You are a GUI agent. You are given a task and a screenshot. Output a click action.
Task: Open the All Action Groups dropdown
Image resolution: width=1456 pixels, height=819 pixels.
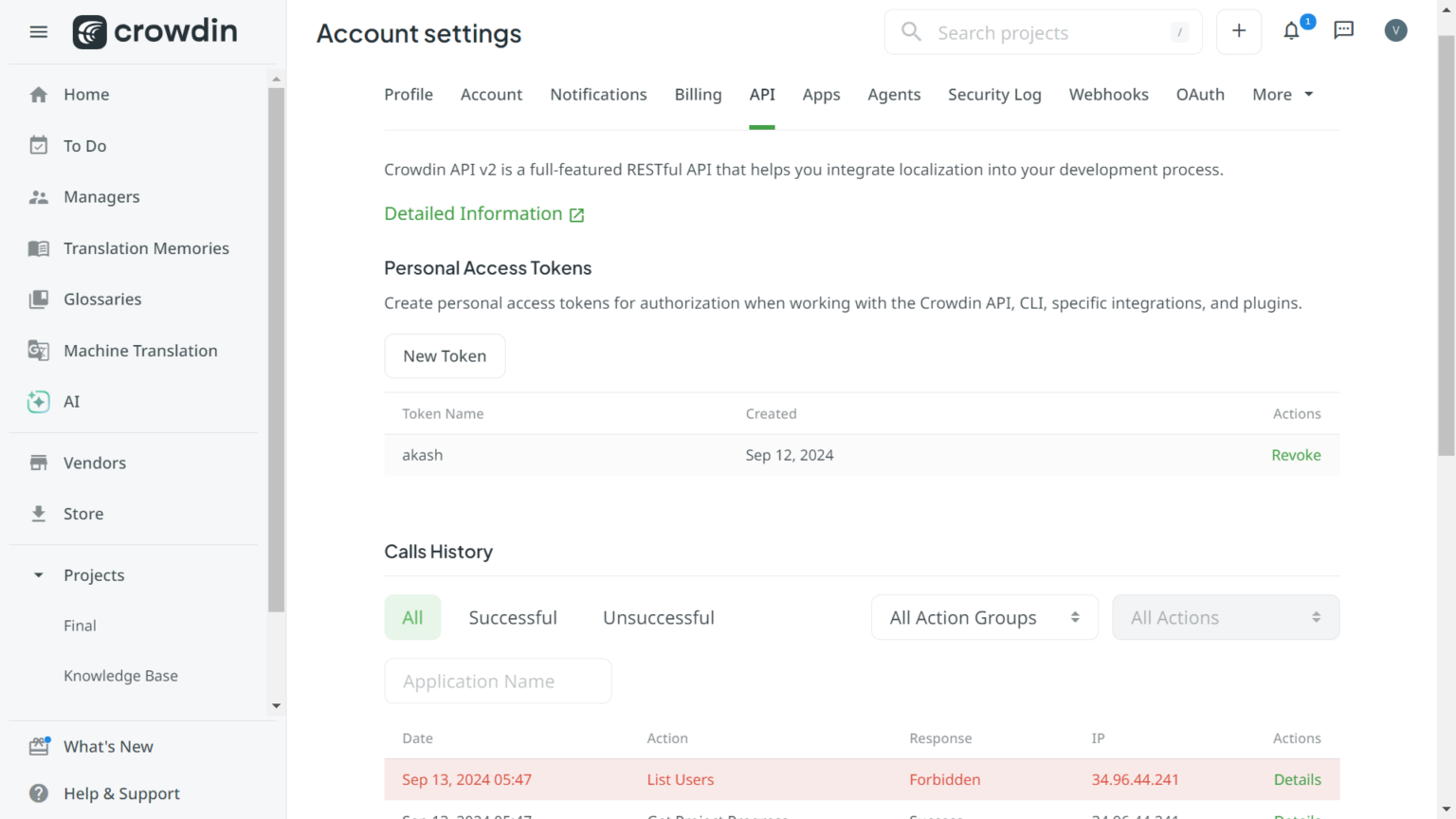pos(984,618)
